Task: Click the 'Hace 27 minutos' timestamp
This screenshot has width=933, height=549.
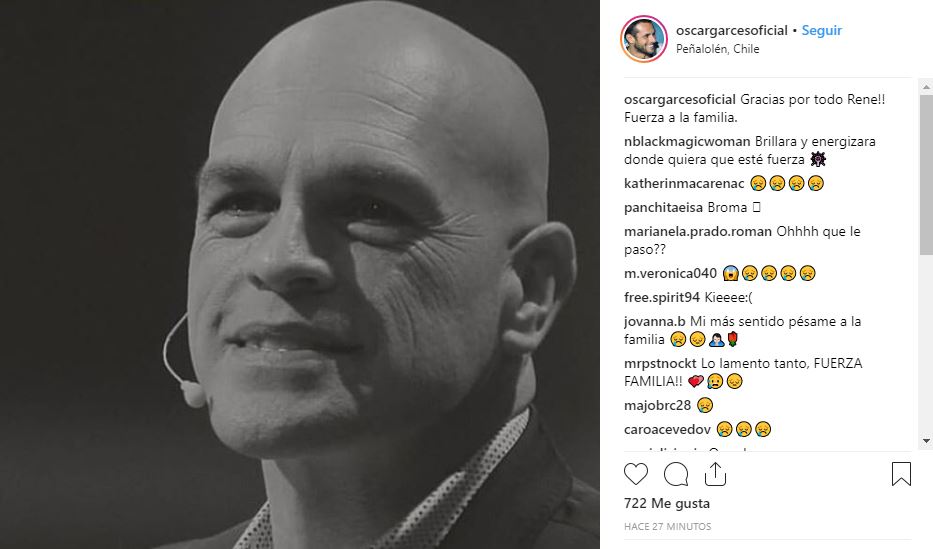Action: pyautogui.click(x=667, y=526)
